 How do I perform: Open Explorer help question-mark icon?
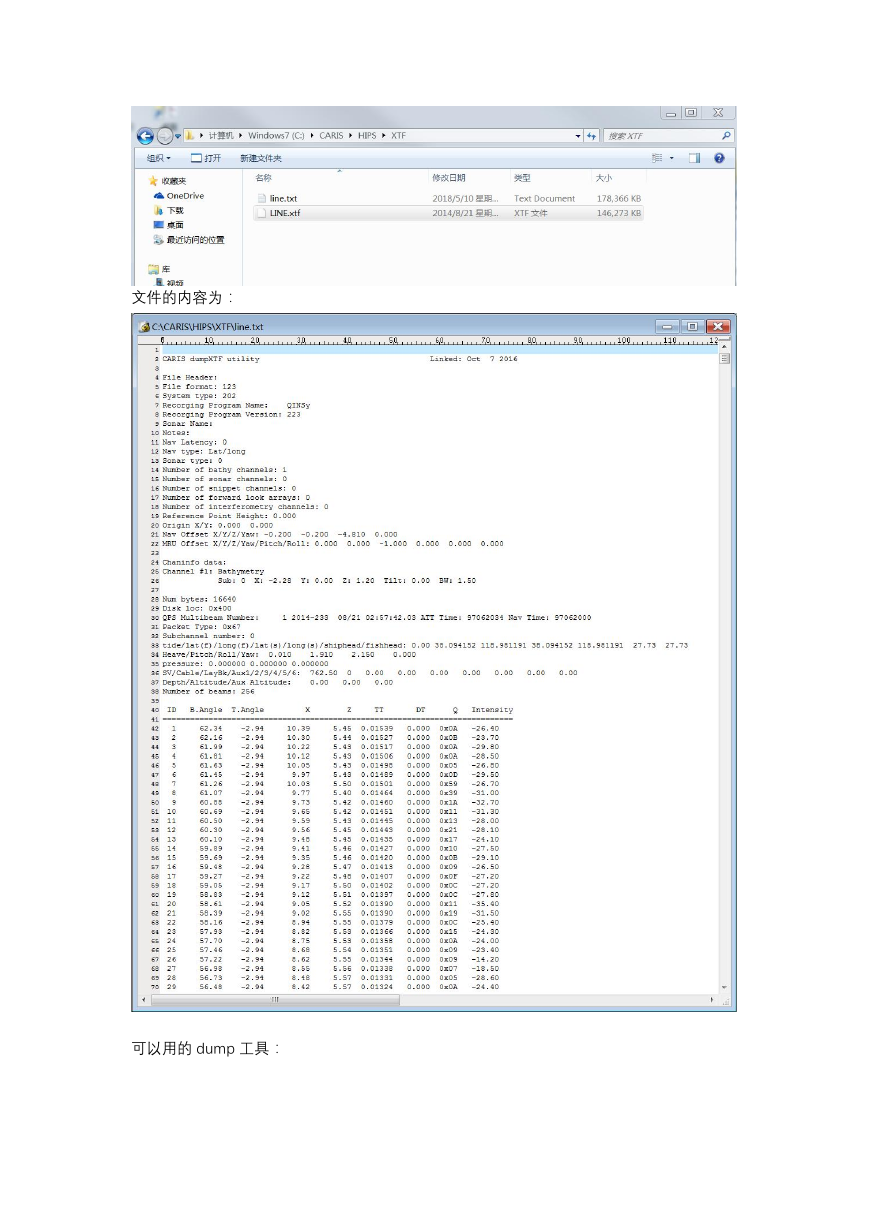[x=719, y=158]
